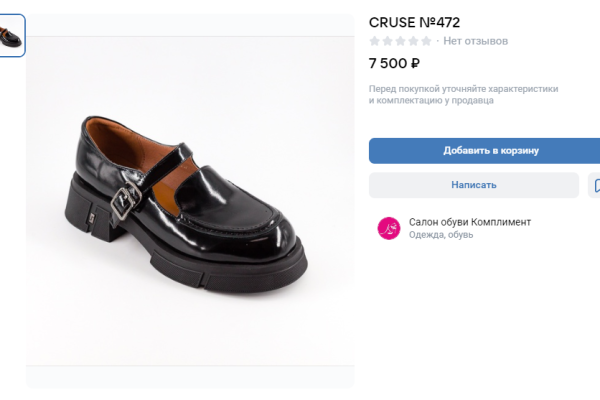Screen dimensions: 600x400
Task: Click the fifth rating star
Action: [427, 41]
